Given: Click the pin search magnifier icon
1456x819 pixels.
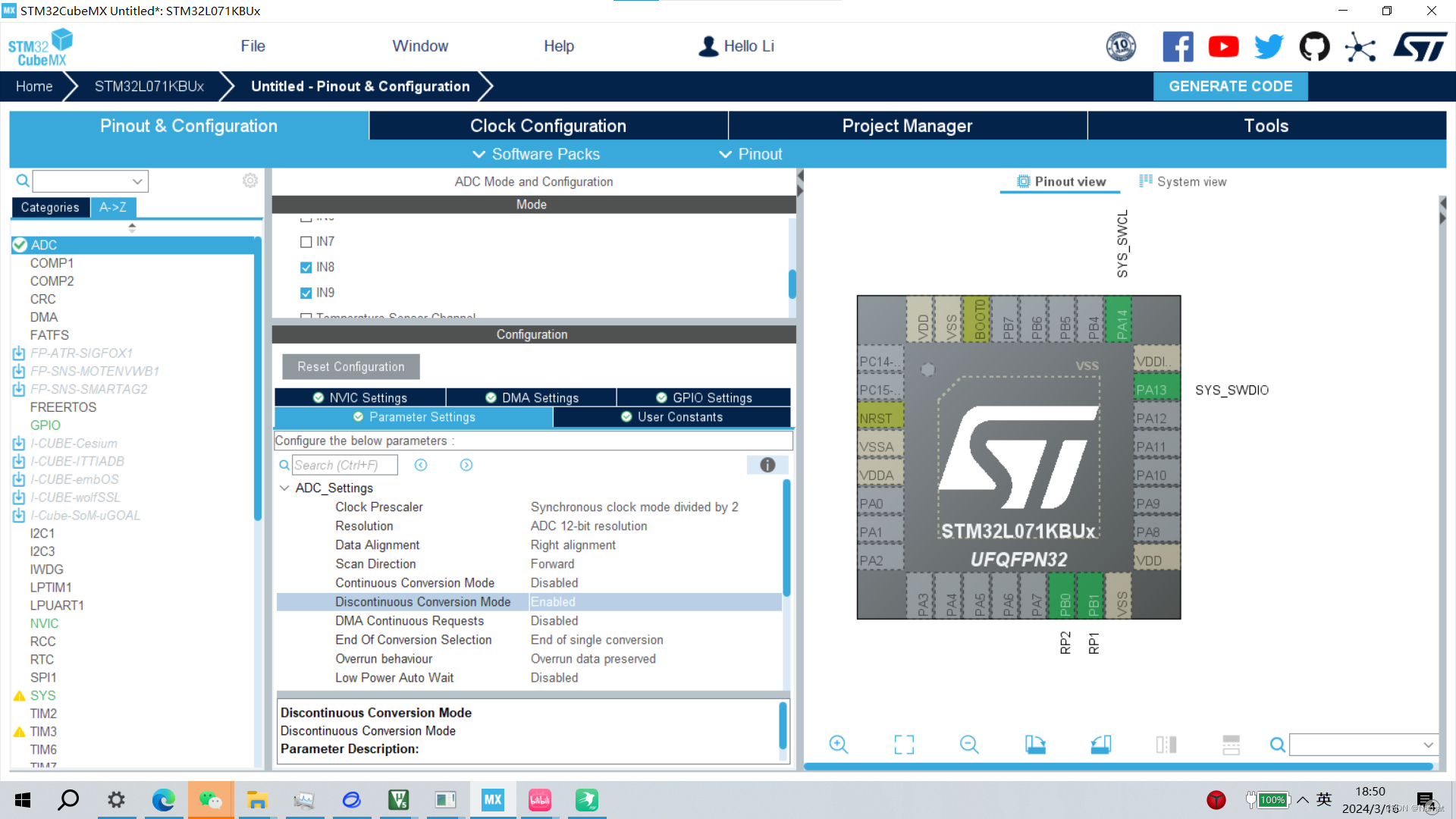Looking at the screenshot, I should (1278, 745).
